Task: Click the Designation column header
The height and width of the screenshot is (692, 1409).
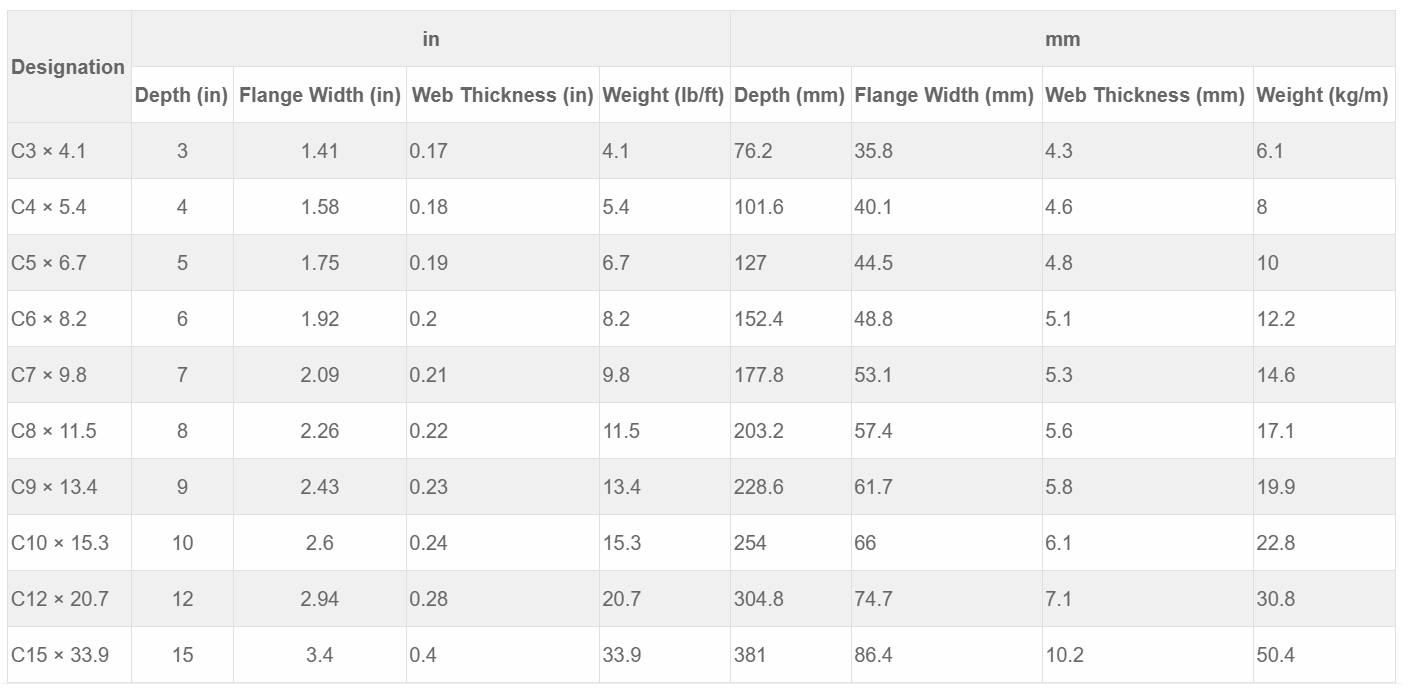Action: point(69,67)
